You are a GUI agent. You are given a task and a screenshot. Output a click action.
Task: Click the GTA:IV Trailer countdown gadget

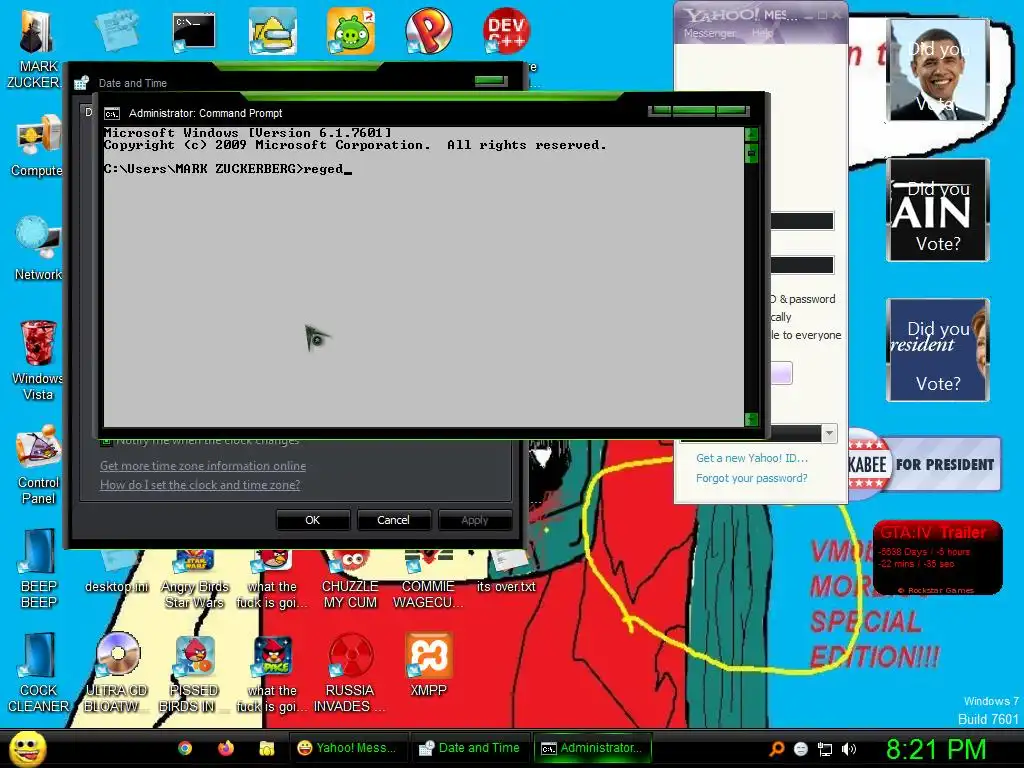pyautogui.click(x=937, y=557)
